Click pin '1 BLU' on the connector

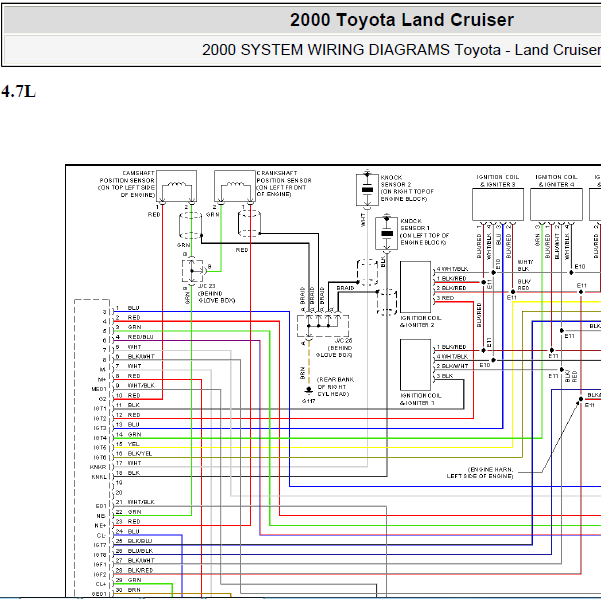[128, 308]
